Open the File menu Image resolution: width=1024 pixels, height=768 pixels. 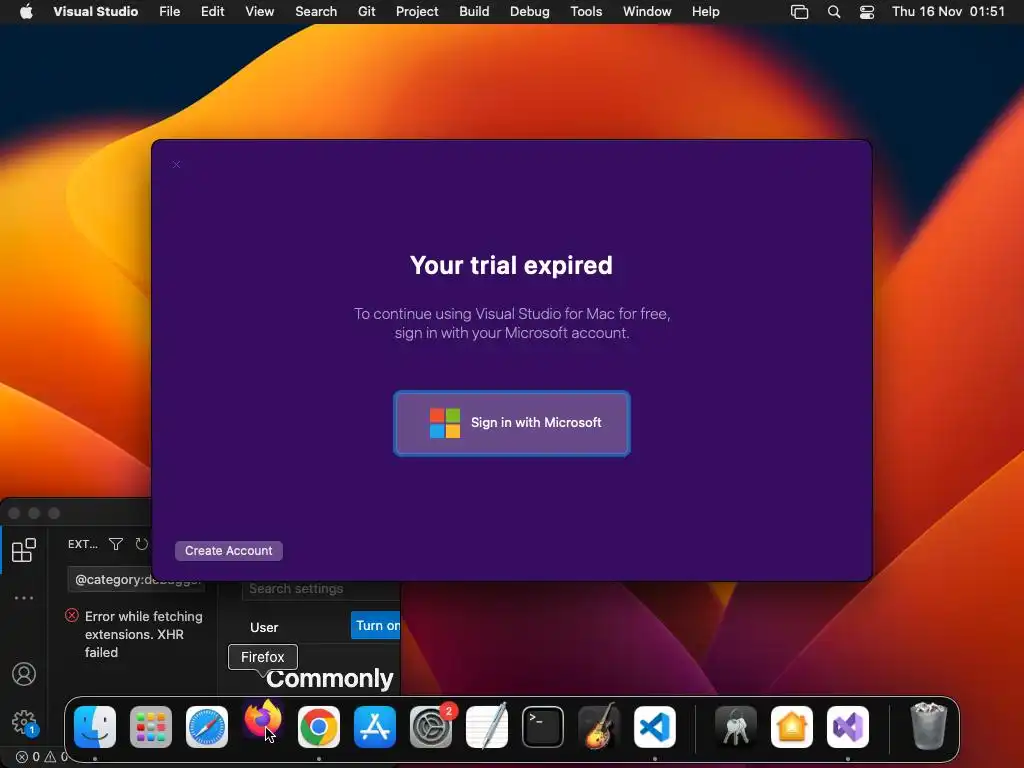coord(170,11)
